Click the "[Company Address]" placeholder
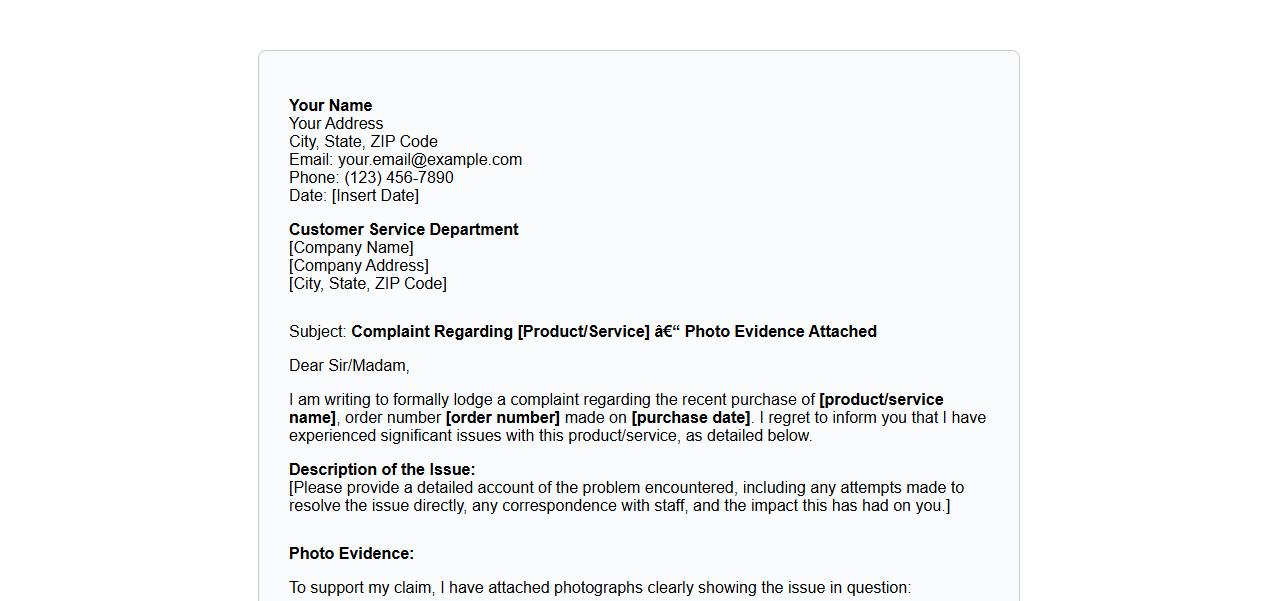Viewport: 1278px width, 601px height. tap(358, 266)
